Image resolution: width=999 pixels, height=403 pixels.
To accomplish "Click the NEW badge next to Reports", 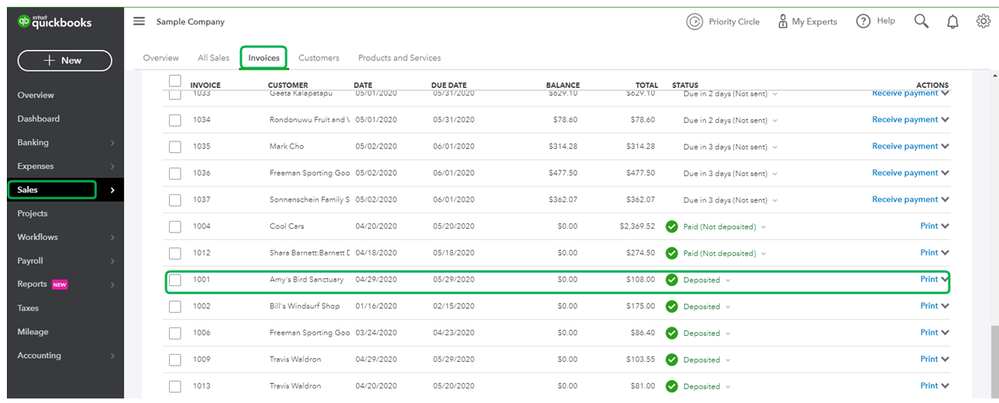I will 60,285.
